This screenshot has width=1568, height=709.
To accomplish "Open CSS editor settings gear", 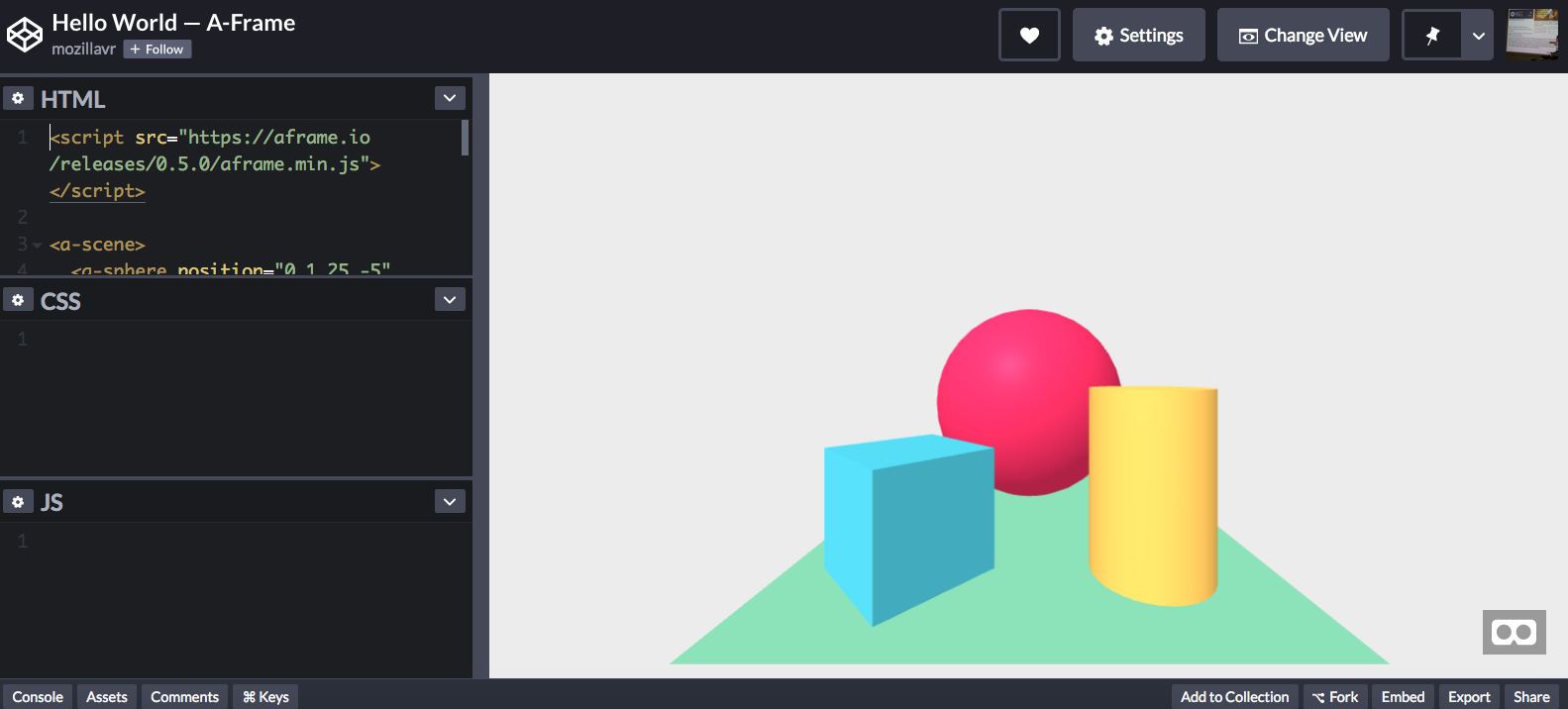I will point(18,300).
